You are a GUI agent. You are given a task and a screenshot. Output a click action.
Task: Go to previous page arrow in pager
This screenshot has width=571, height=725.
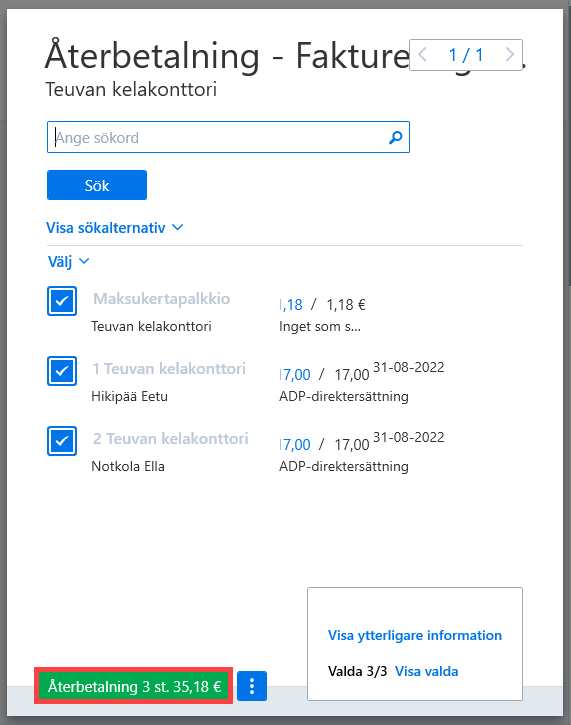pos(422,55)
